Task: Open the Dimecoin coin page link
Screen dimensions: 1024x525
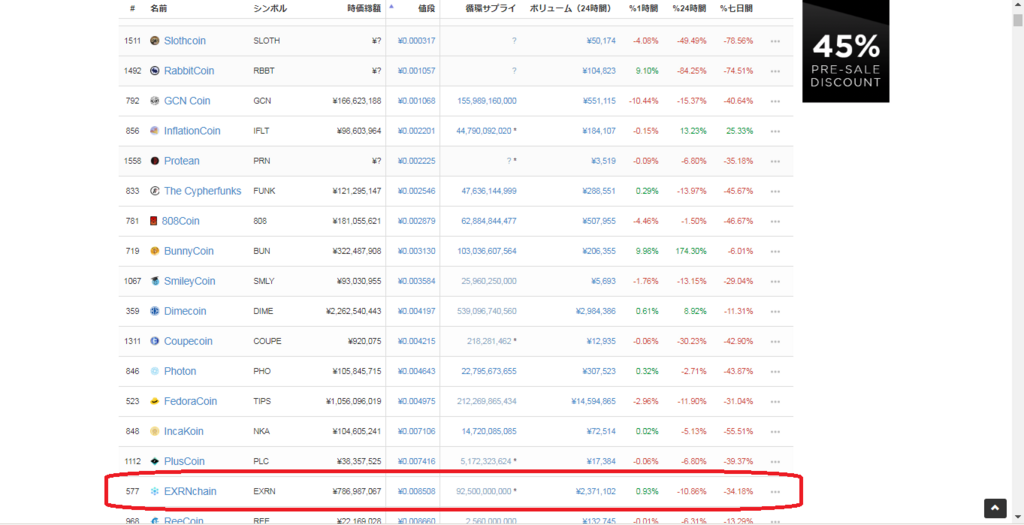Action: [185, 311]
